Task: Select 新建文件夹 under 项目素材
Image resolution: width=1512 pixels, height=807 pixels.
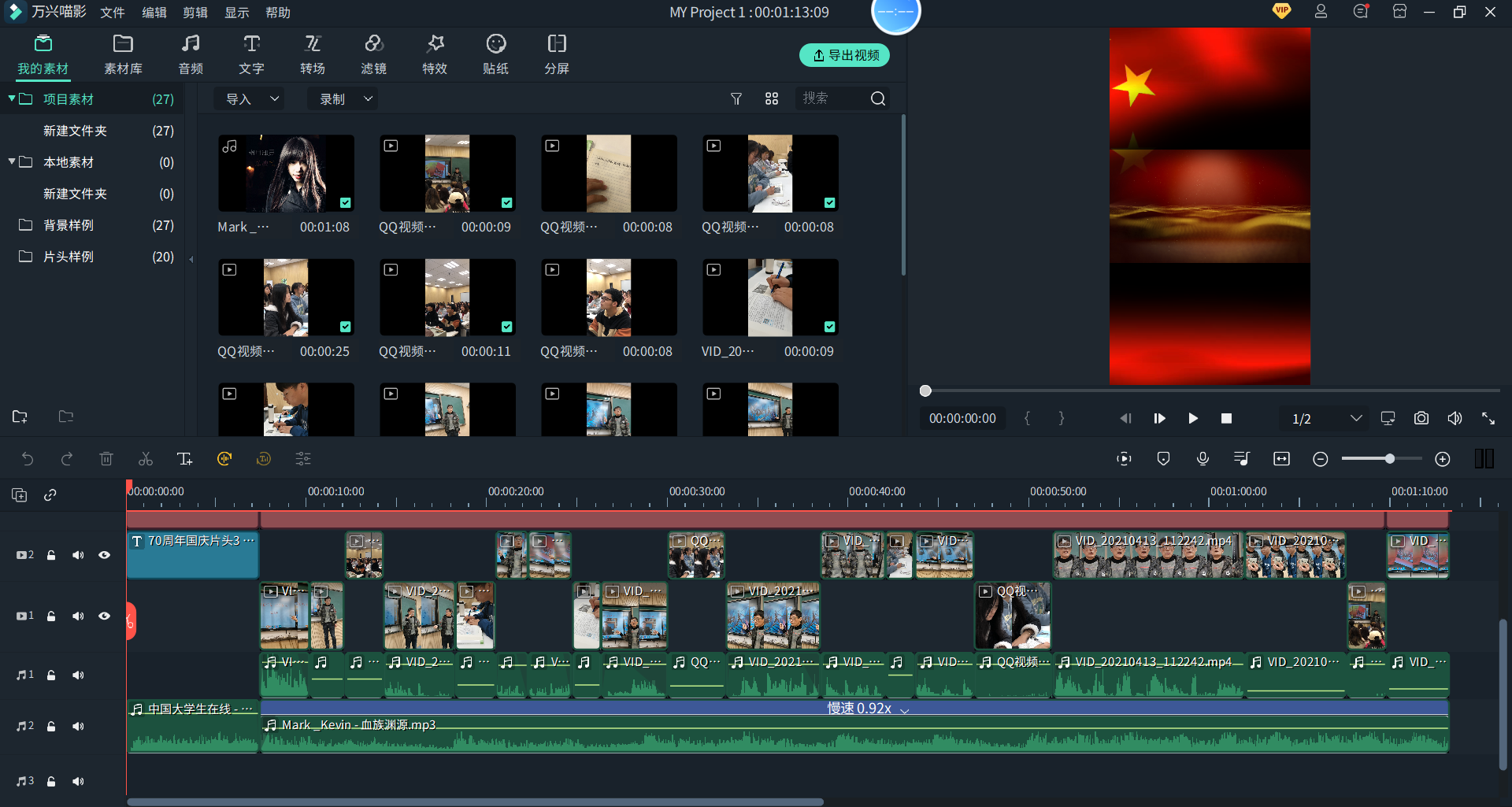Action: coord(93,131)
